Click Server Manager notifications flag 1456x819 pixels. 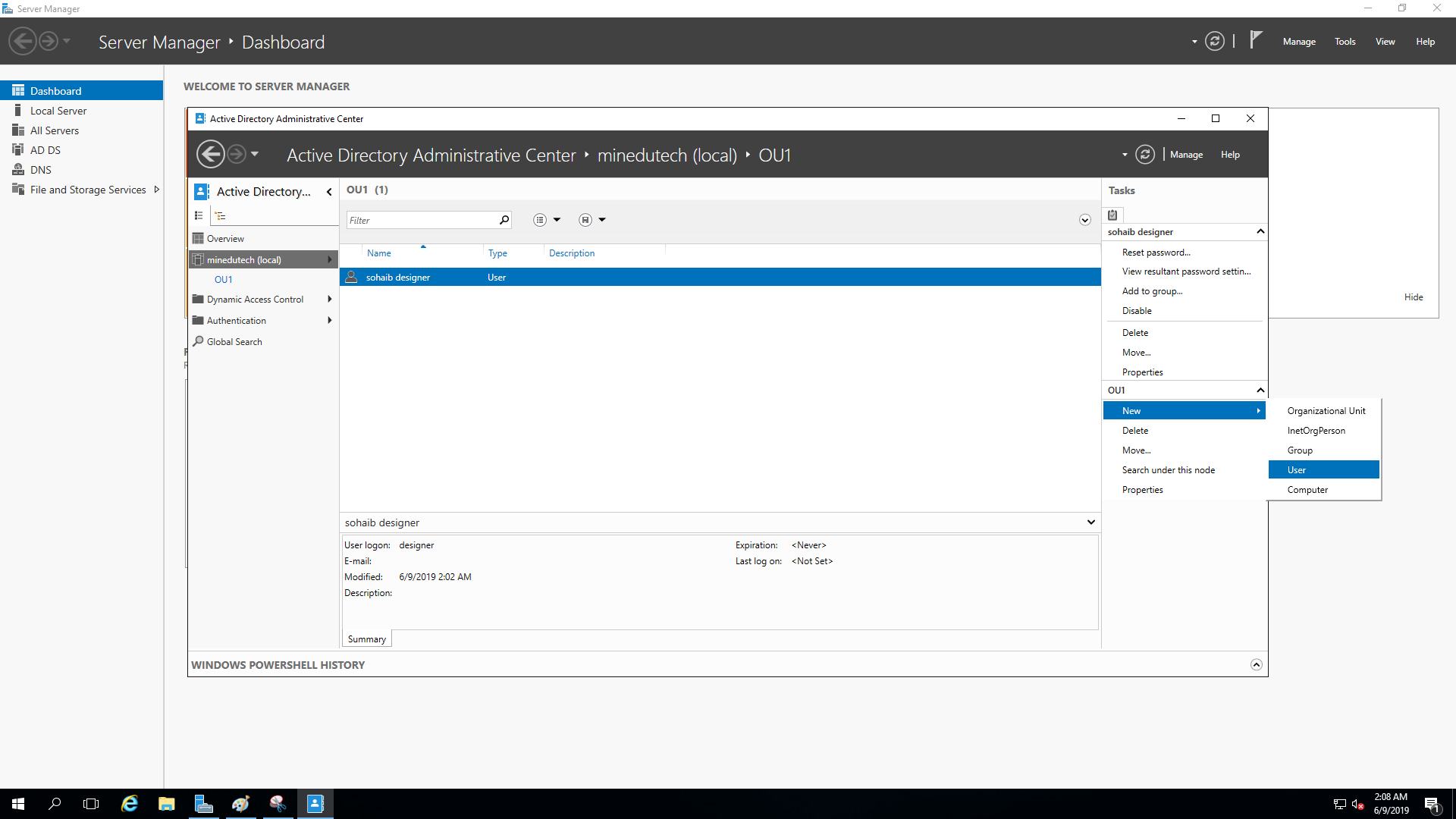pos(1256,39)
